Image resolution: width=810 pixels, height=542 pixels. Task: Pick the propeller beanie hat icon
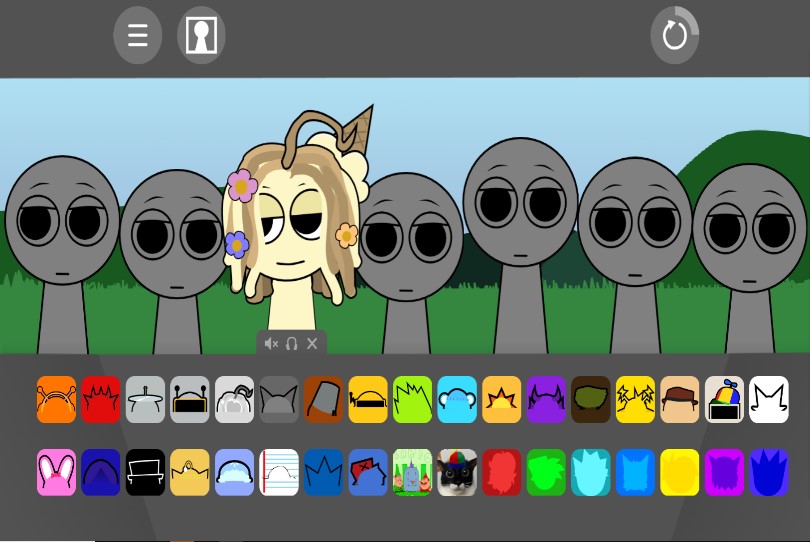click(x=724, y=399)
